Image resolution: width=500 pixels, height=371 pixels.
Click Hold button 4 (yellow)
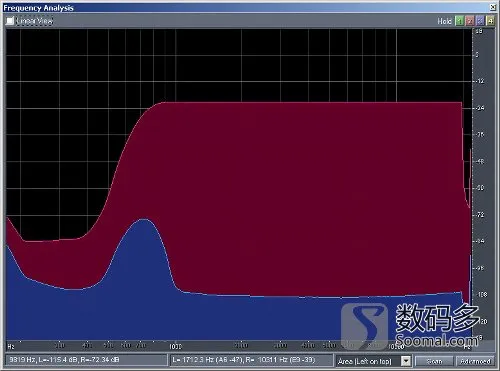[490, 21]
